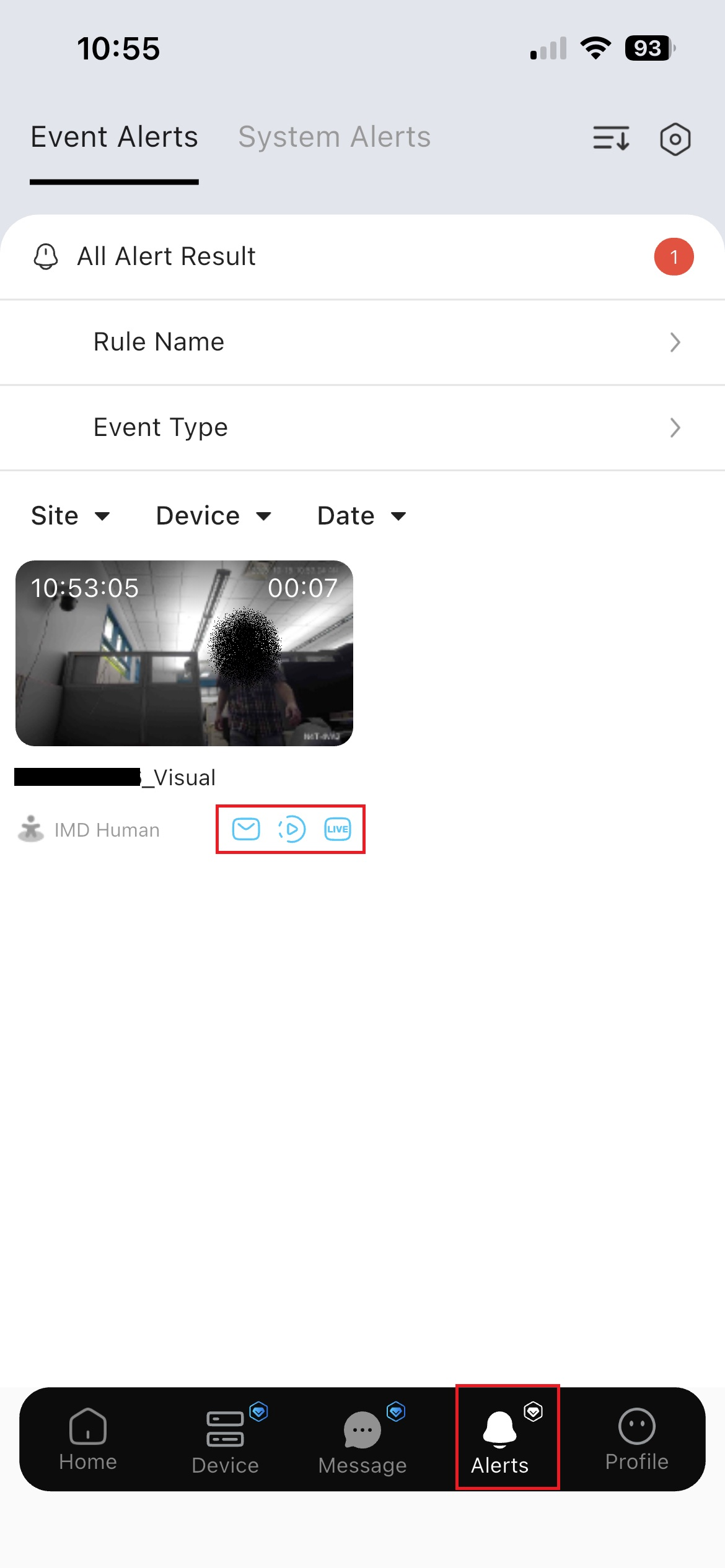Tap the envelope message icon
725x1568 pixels.
[x=246, y=829]
